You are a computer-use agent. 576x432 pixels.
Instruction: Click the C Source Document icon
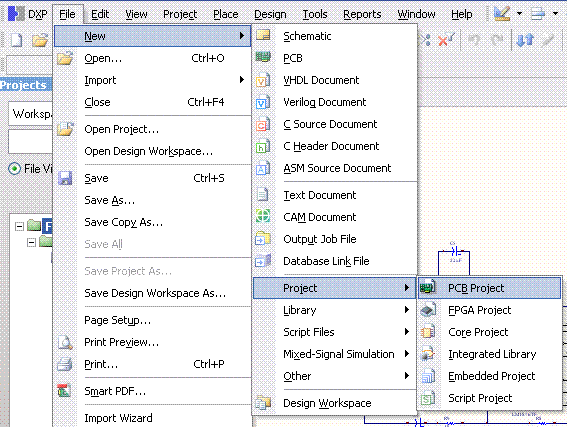pyautogui.click(x=263, y=124)
